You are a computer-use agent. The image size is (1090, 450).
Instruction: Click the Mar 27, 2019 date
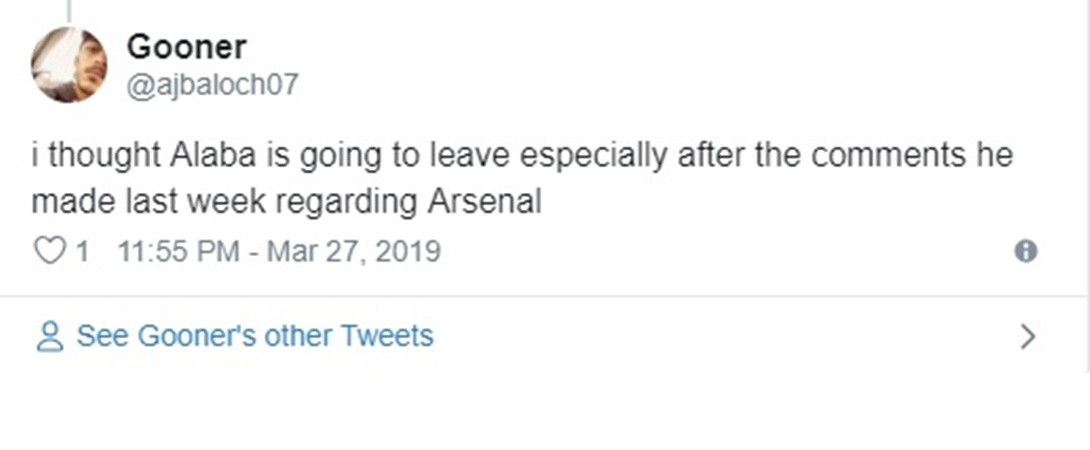[354, 250]
